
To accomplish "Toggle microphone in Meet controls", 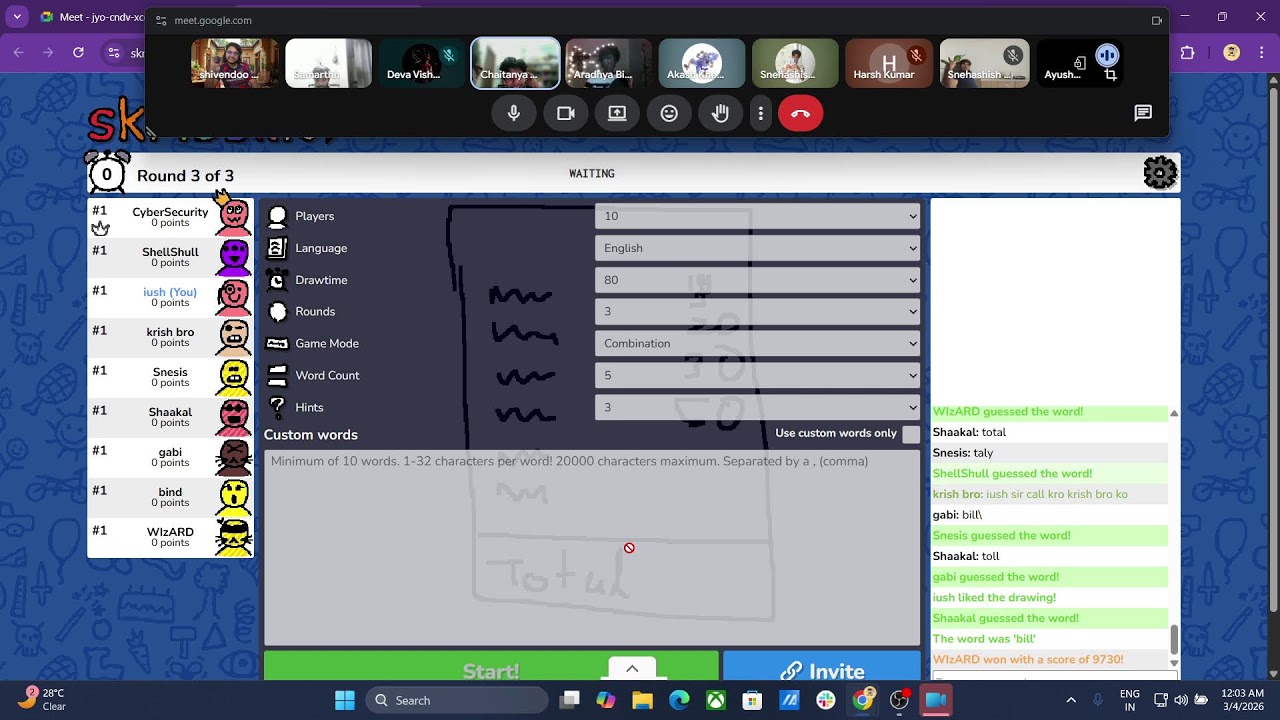I will point(514,114).
